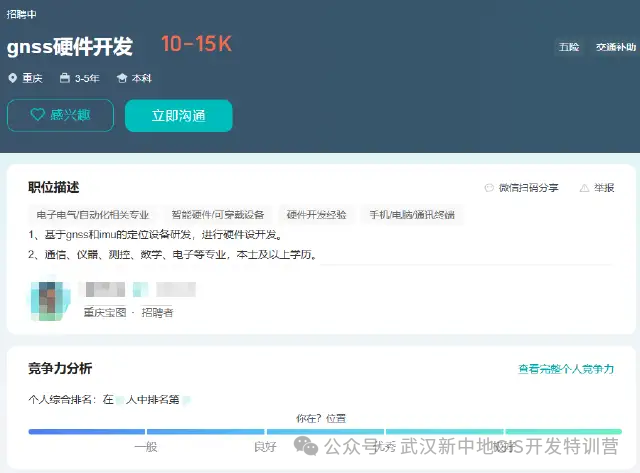The width and height of the screenshot is (640, 473).
Task: Click the WeChat icon beside 微信扫码分享
Action: point(489,188)
